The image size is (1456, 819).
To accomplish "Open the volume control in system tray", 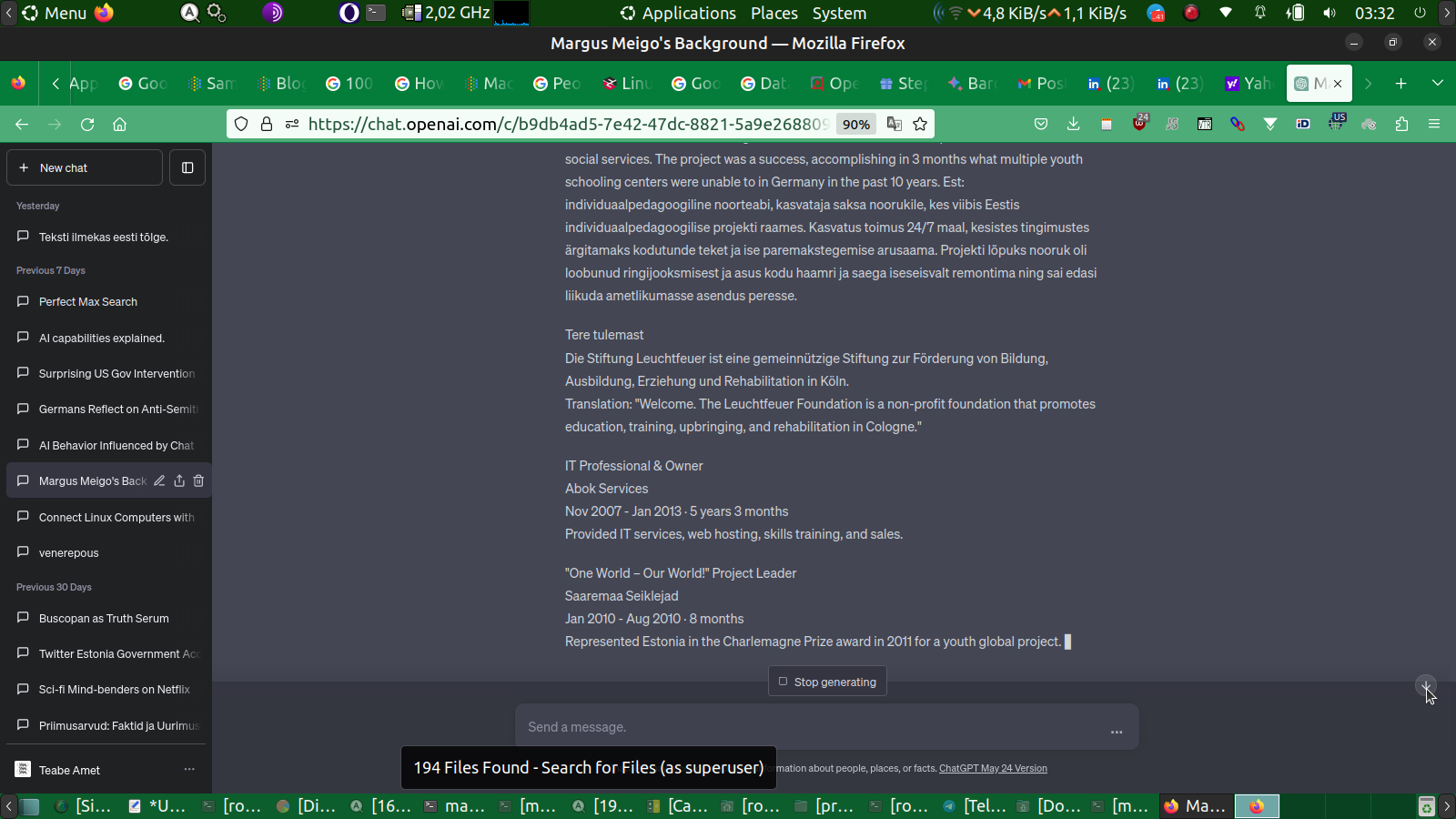I will click(x=1330, y=13).
